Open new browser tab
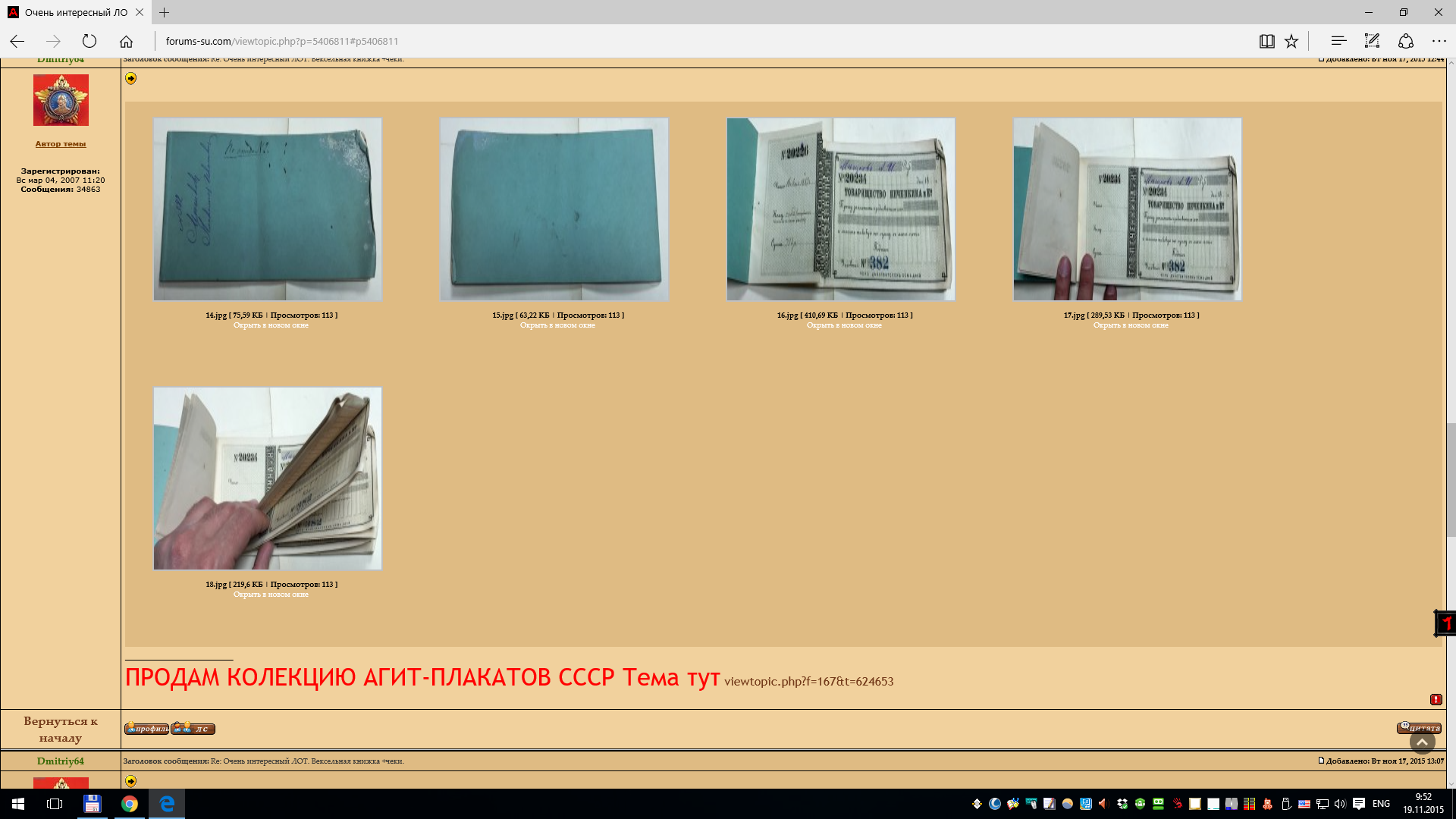The width and height of the screenshot is (1456, 819). [164, 12]
